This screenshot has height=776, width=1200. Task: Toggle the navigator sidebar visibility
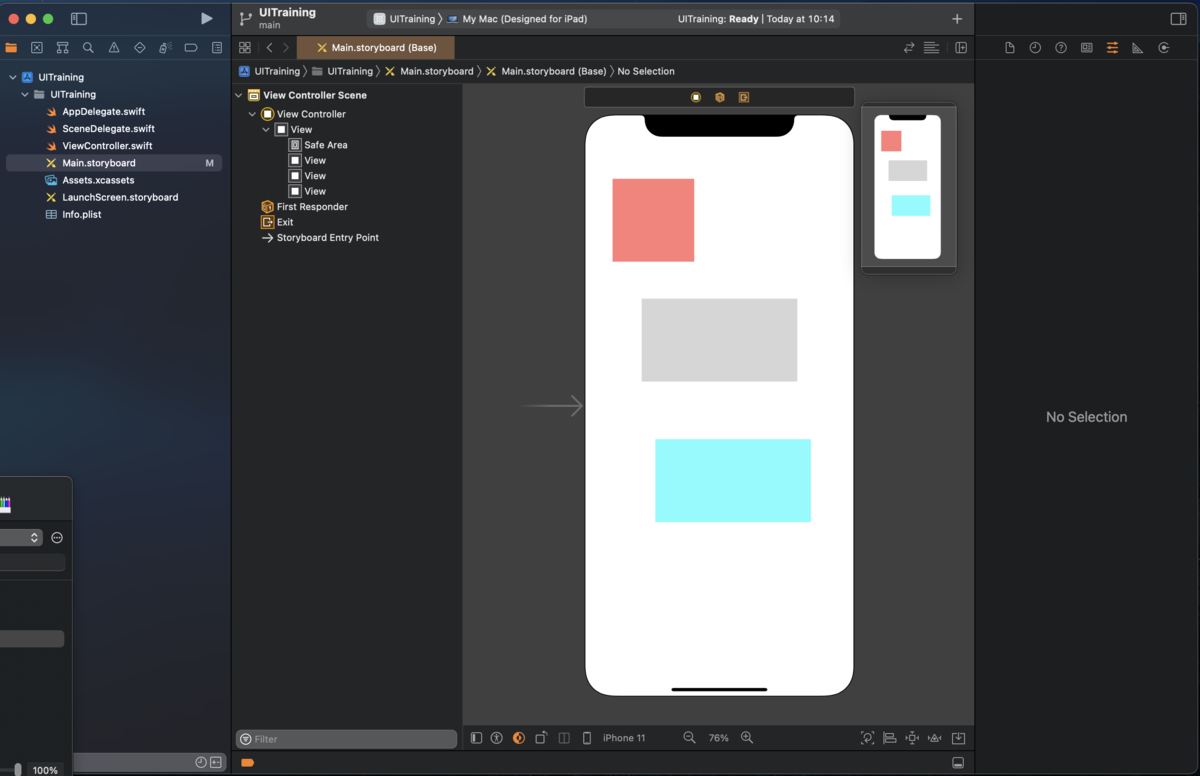[x=79, y=19]
